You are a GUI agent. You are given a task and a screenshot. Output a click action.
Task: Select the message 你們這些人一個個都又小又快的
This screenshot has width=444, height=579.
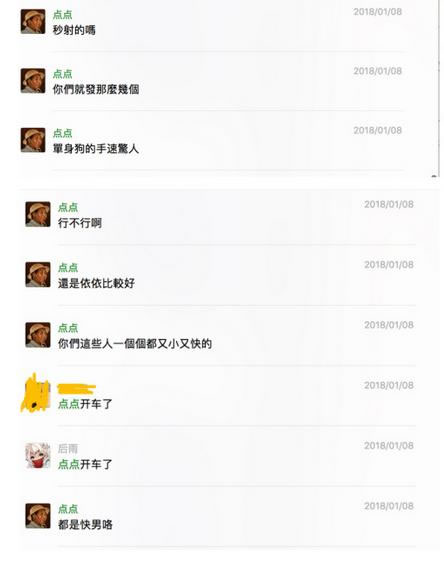point(135,344)
